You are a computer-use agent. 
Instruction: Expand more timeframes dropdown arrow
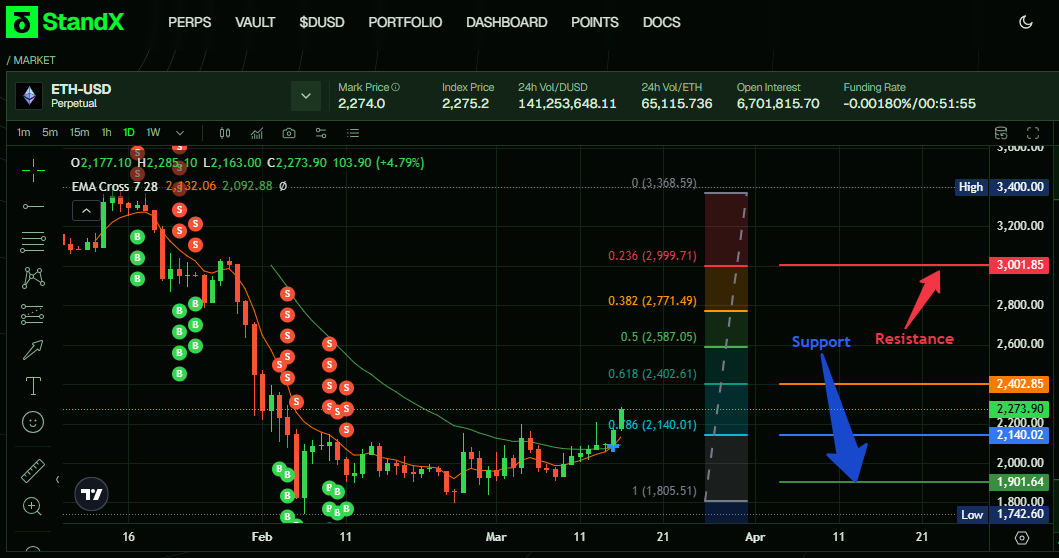(180, 133)
